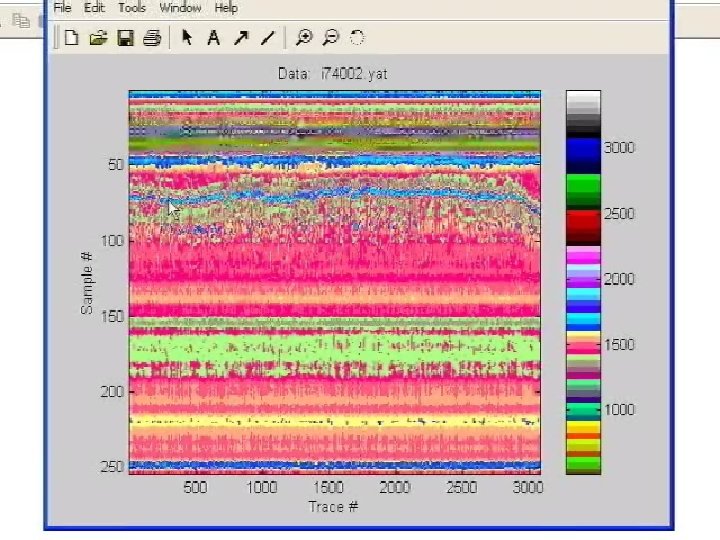Screen dimensions: 720x540
Task: Open the File menu
Action: pos(62,8)
